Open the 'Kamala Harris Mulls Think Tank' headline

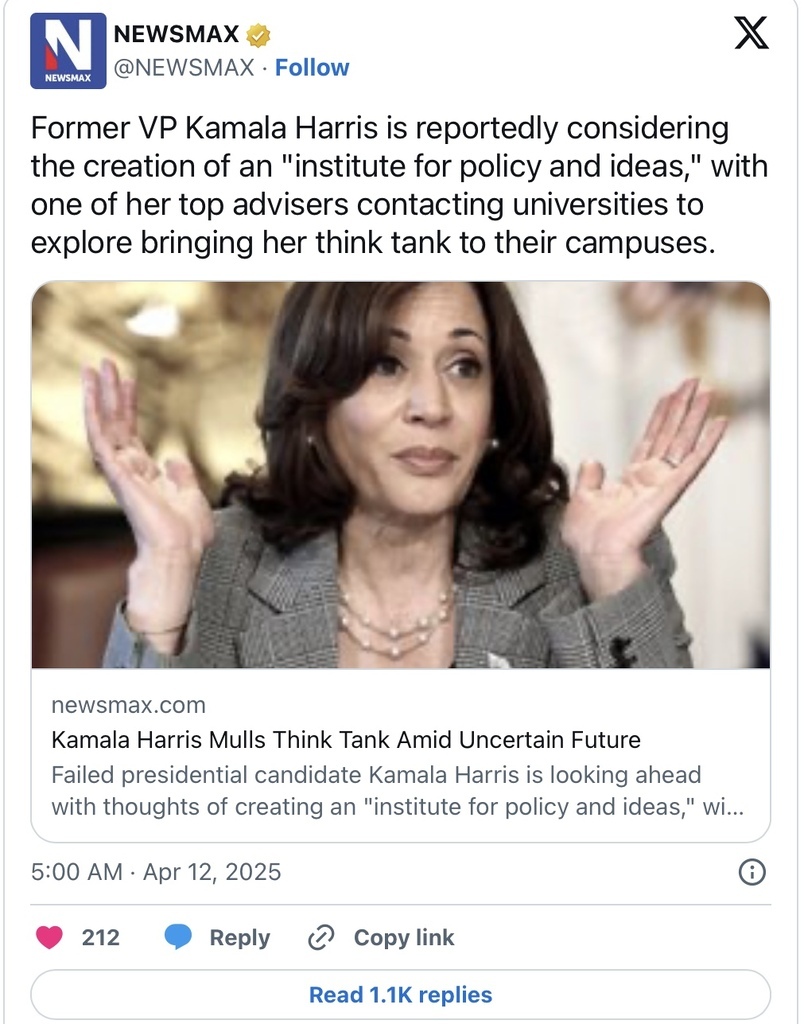(x=346, y=741)
